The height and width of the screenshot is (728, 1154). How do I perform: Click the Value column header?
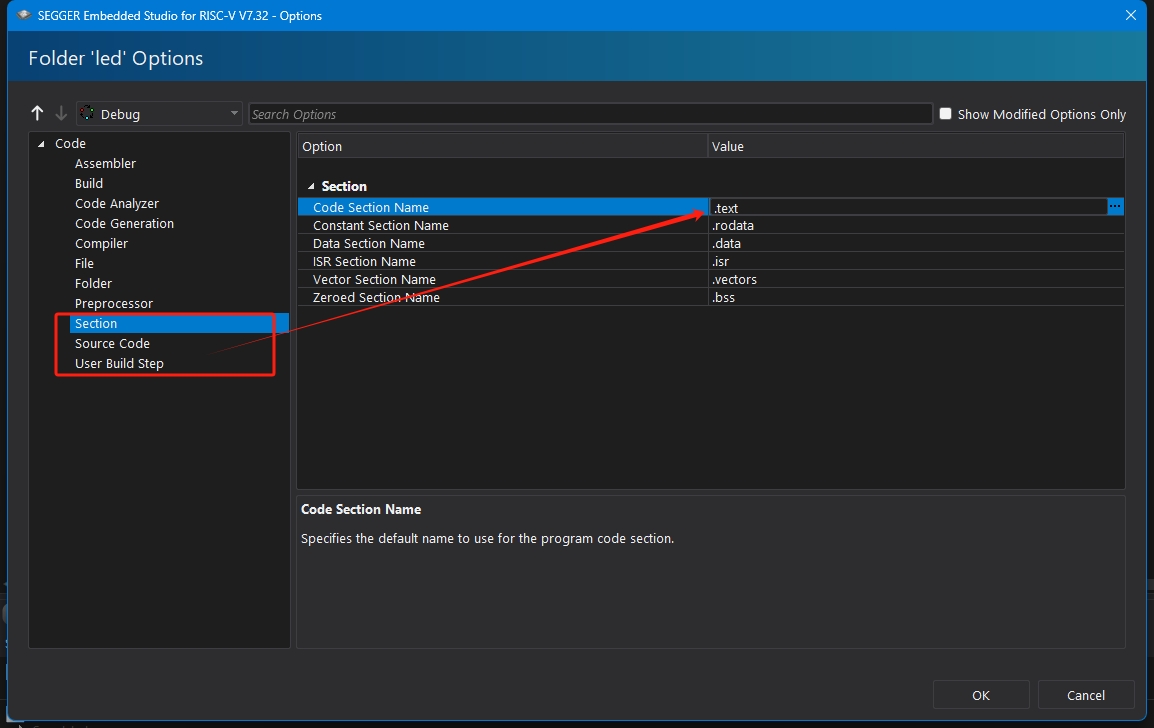[916, 146]
